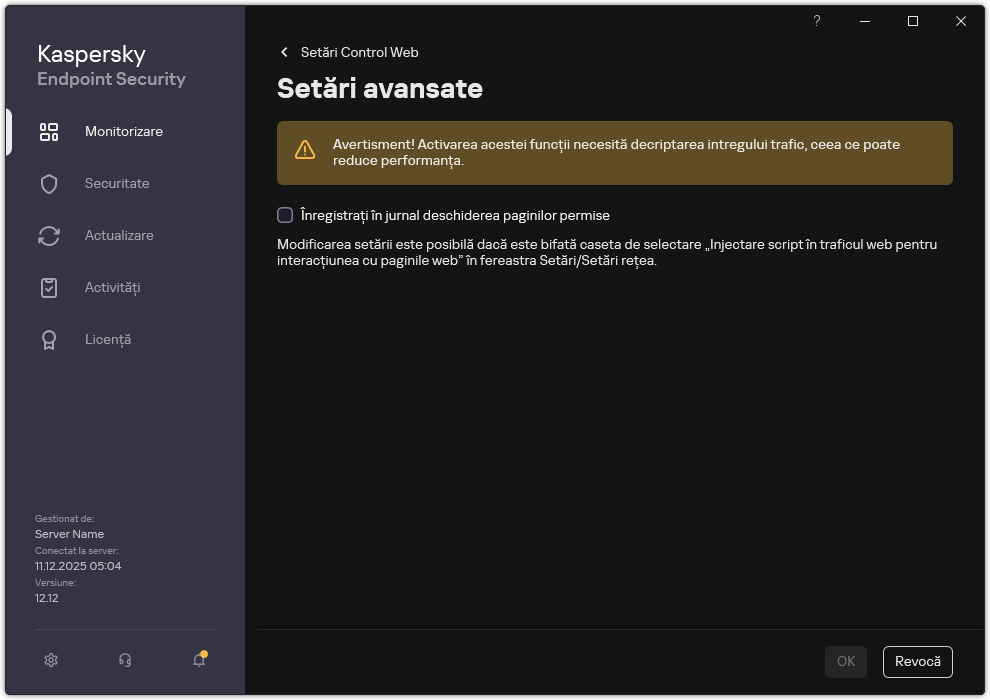Open the Monitorizare section icon
Screen dimensions: 990x700
click(49, 131)
